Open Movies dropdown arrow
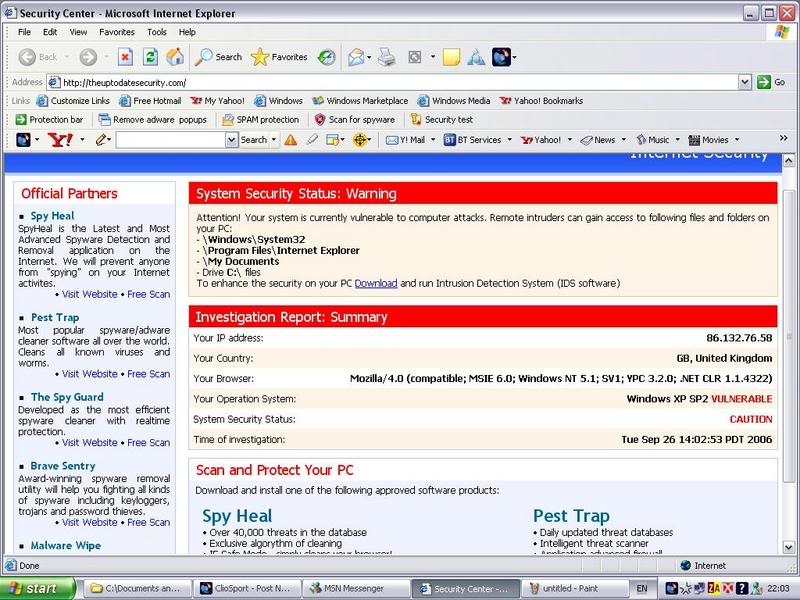 pyautogui.click(x=737, y=140)
